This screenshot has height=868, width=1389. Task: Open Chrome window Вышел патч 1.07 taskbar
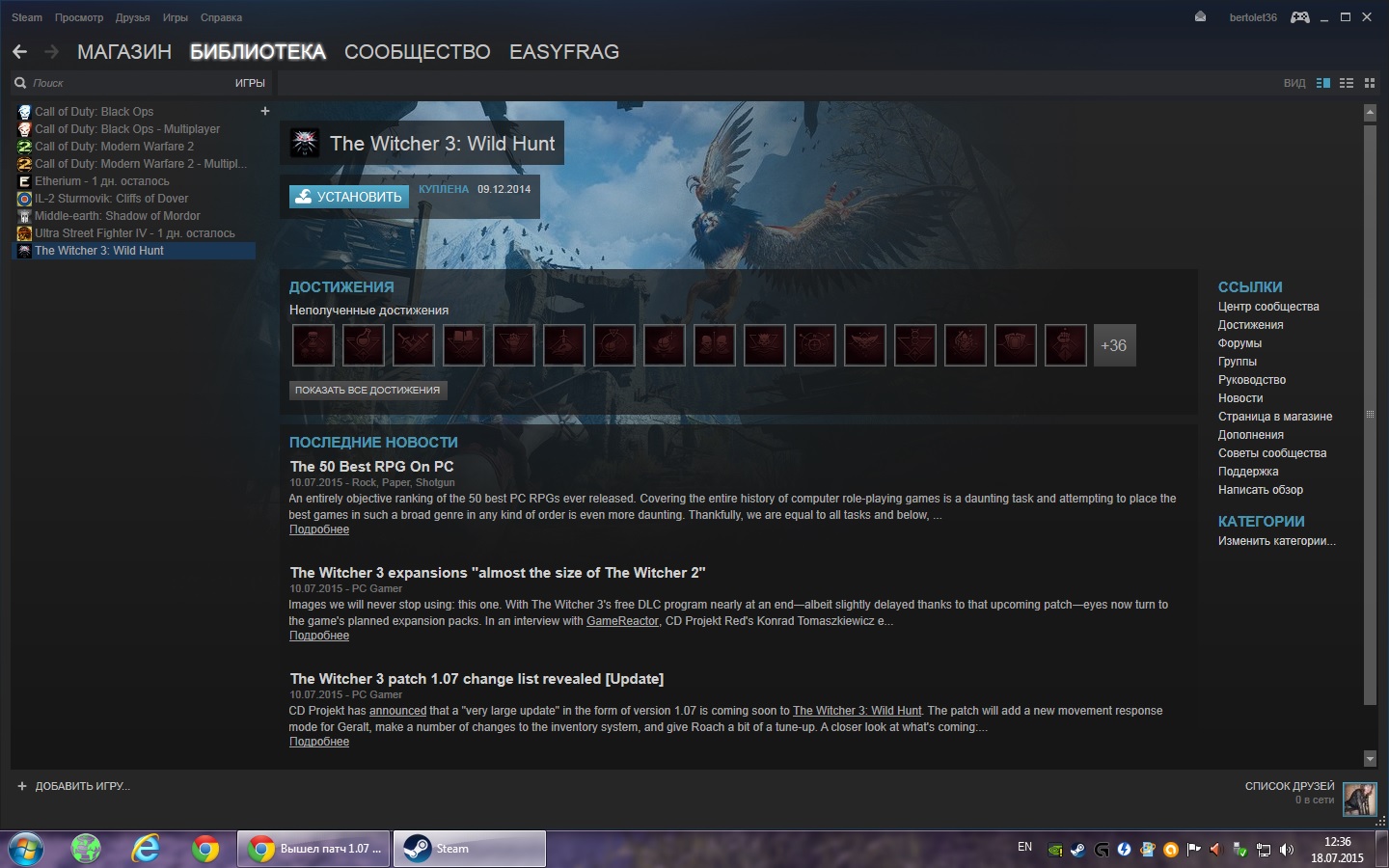(x=313, y=850)
